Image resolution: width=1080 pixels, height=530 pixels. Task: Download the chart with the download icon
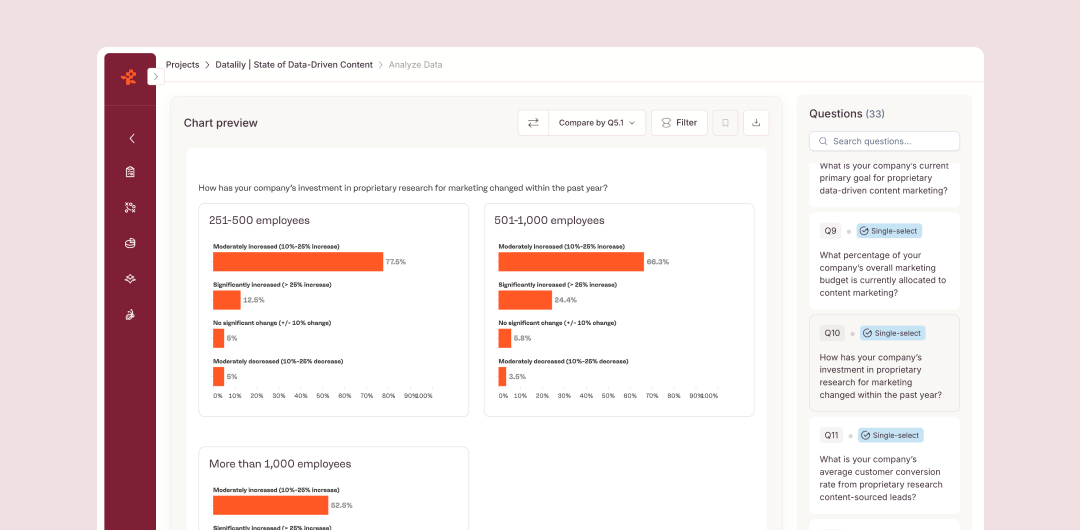click(x=756, y=123)
